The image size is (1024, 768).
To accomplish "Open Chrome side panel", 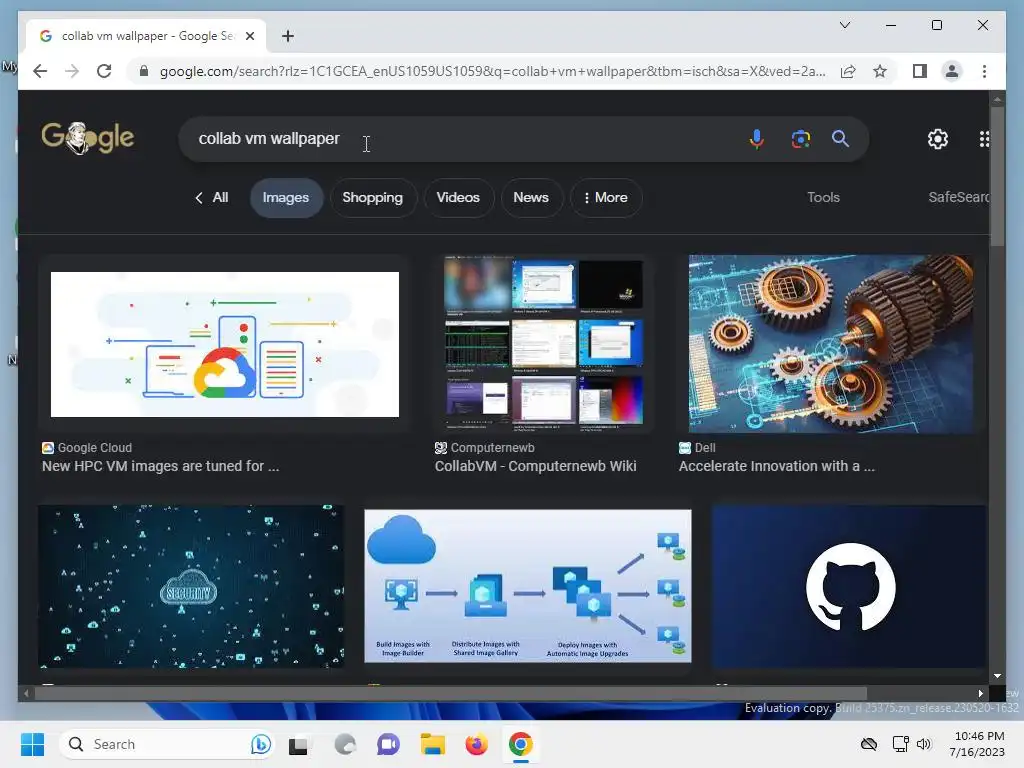I will [x=920, y=71].
